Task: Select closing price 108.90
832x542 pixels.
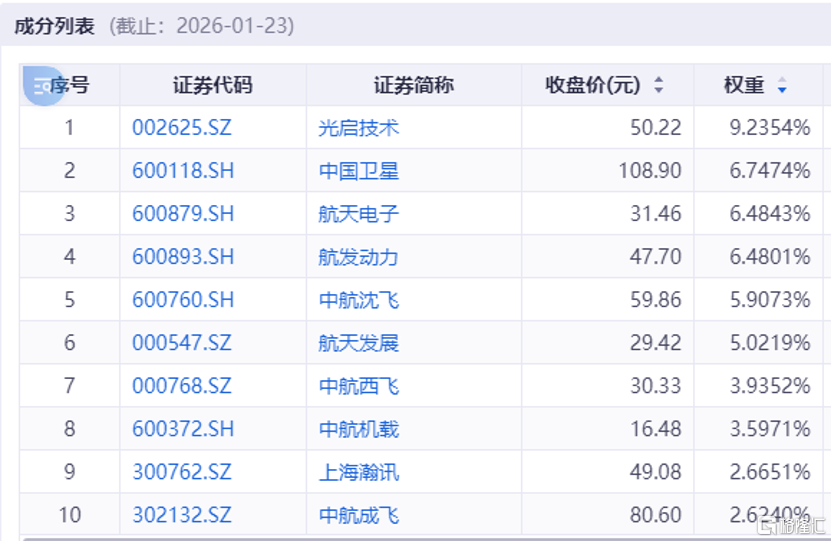Action: coord(650,171)
